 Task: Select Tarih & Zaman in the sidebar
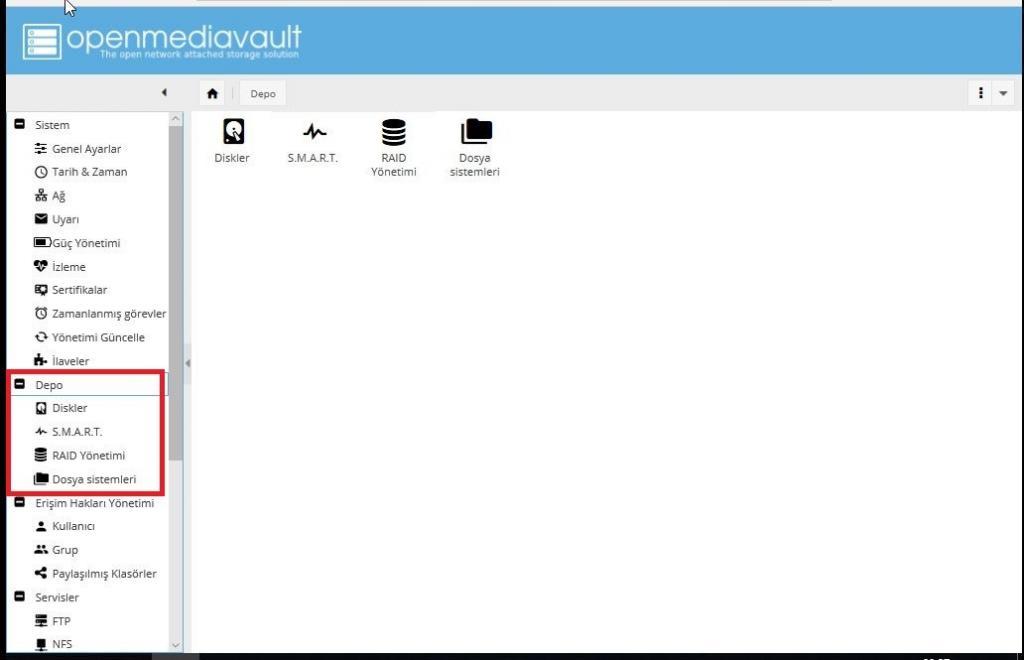[x=81, y=172]
